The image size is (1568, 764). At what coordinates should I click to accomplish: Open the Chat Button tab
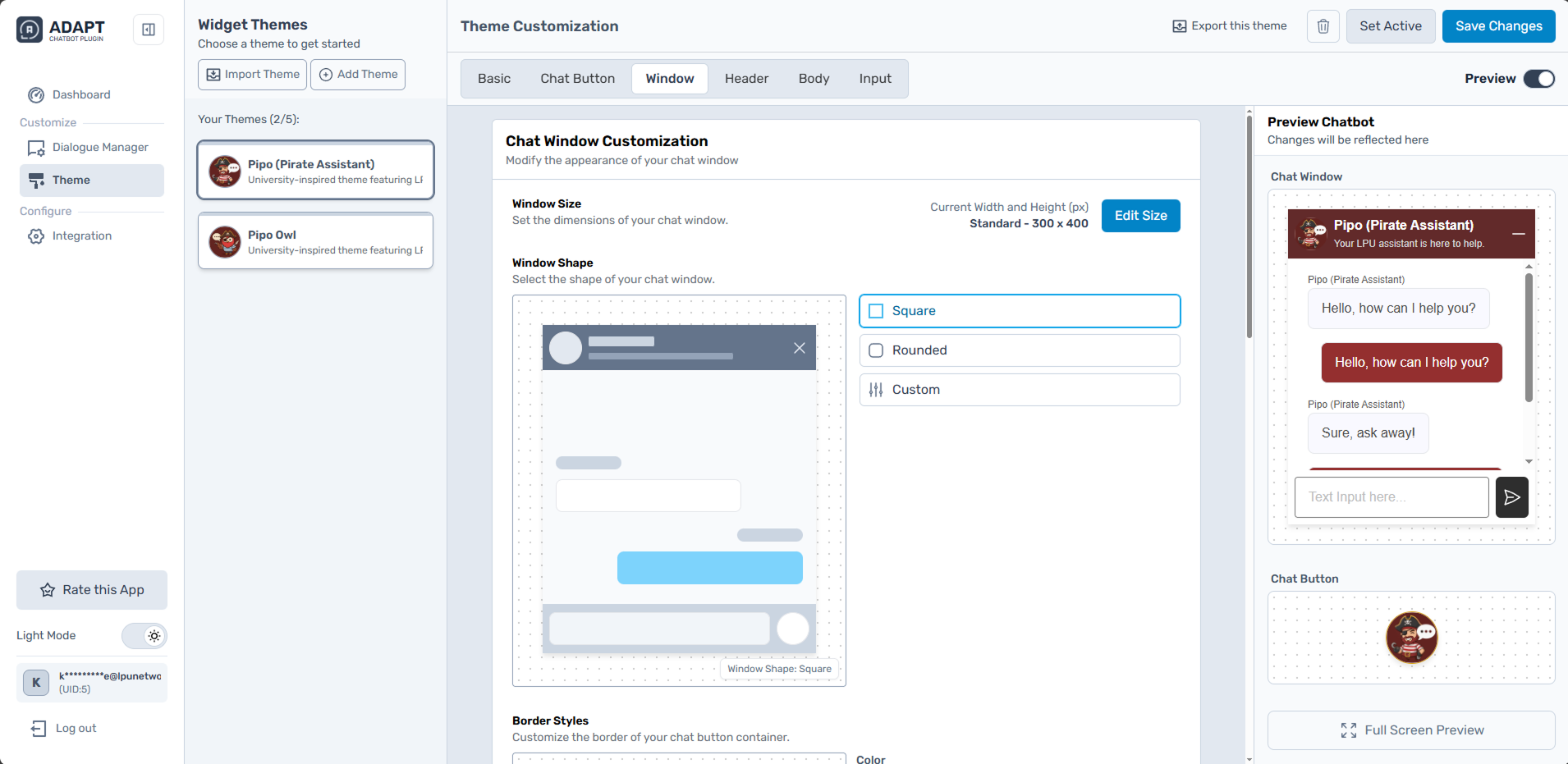(x=577, y=79)
